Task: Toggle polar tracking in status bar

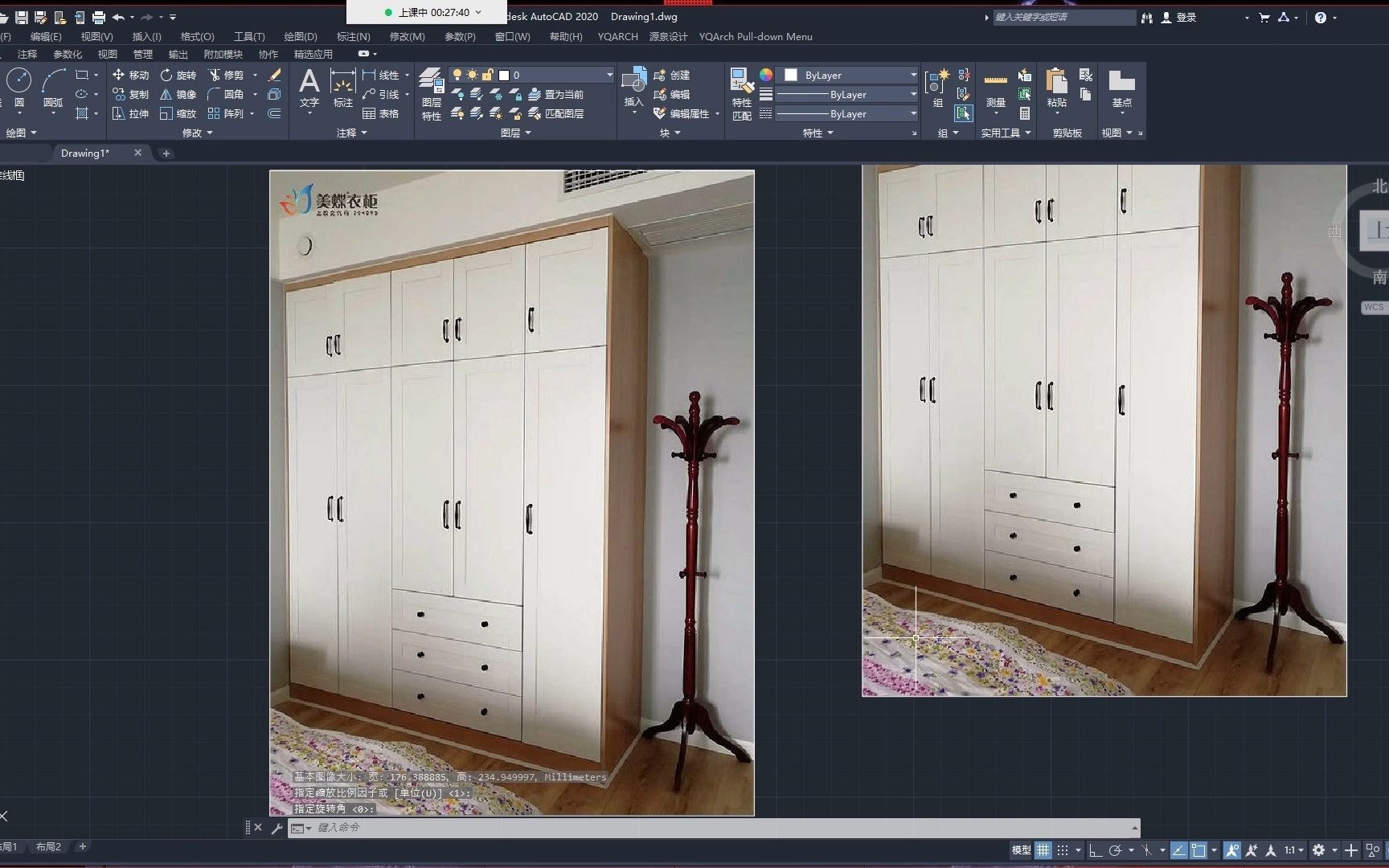Action: (x=1115, y=850)
